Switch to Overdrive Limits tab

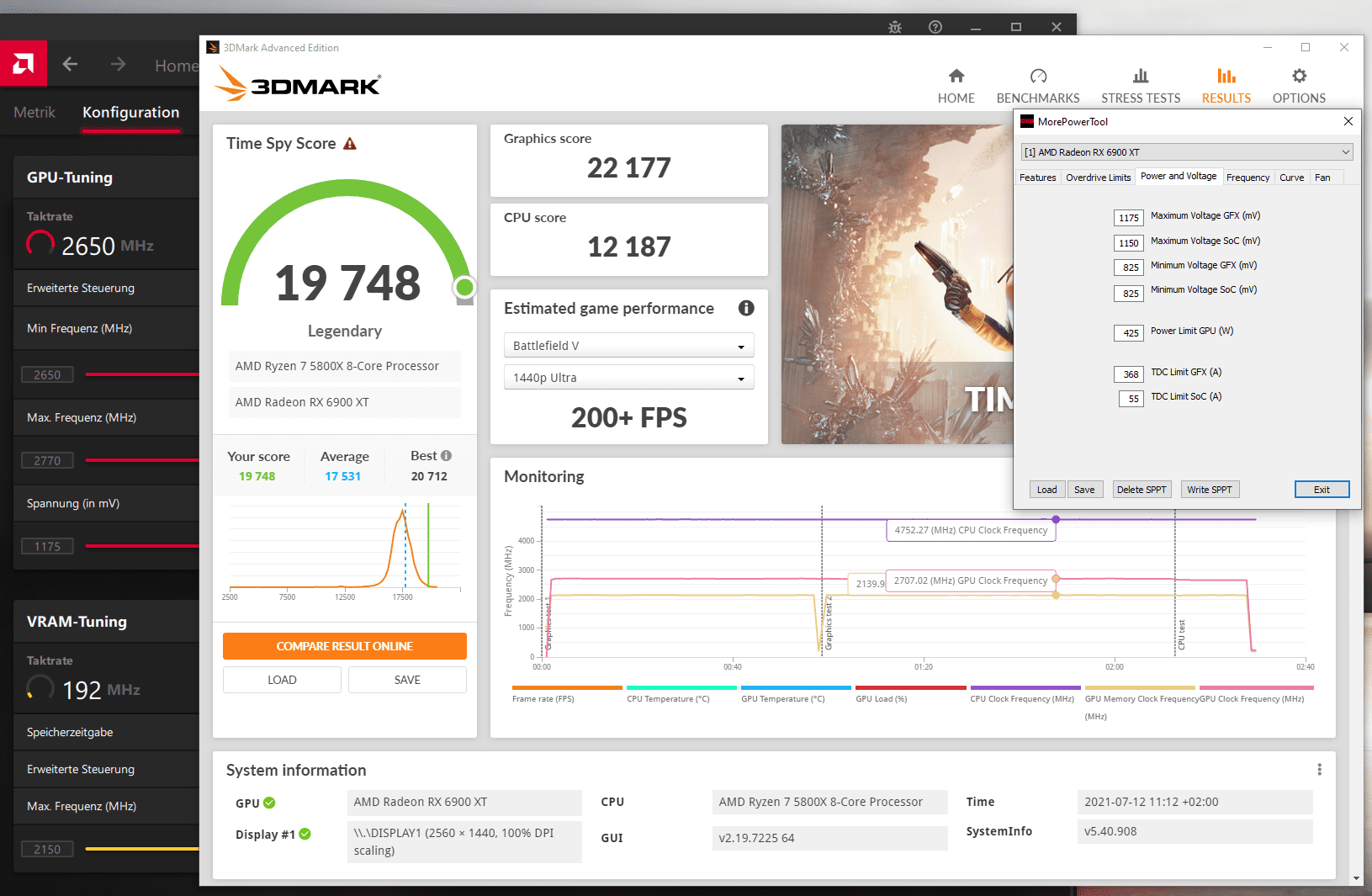1098,178
